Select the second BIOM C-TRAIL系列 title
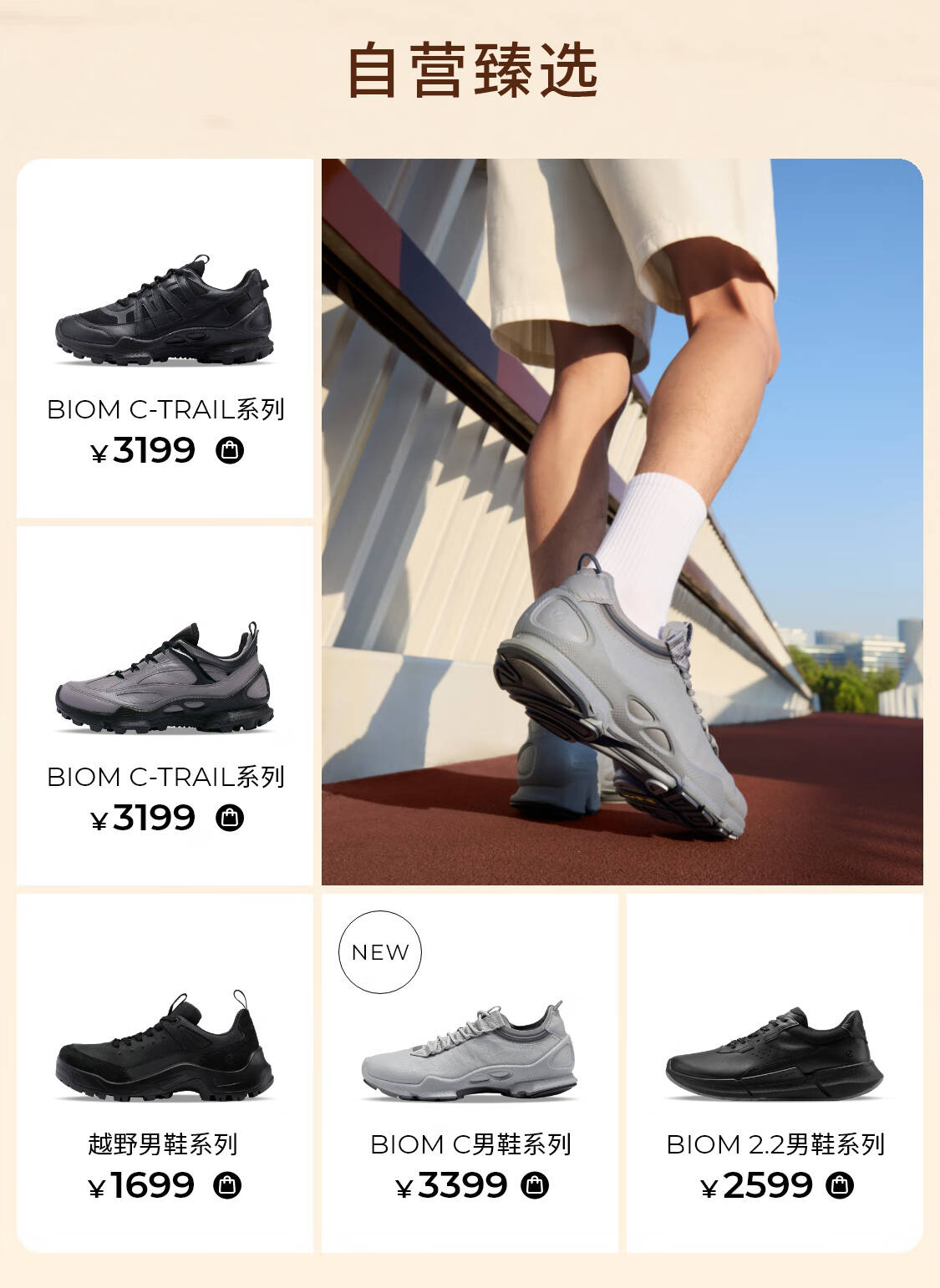Screen dimensions: 940x1288 165,777
